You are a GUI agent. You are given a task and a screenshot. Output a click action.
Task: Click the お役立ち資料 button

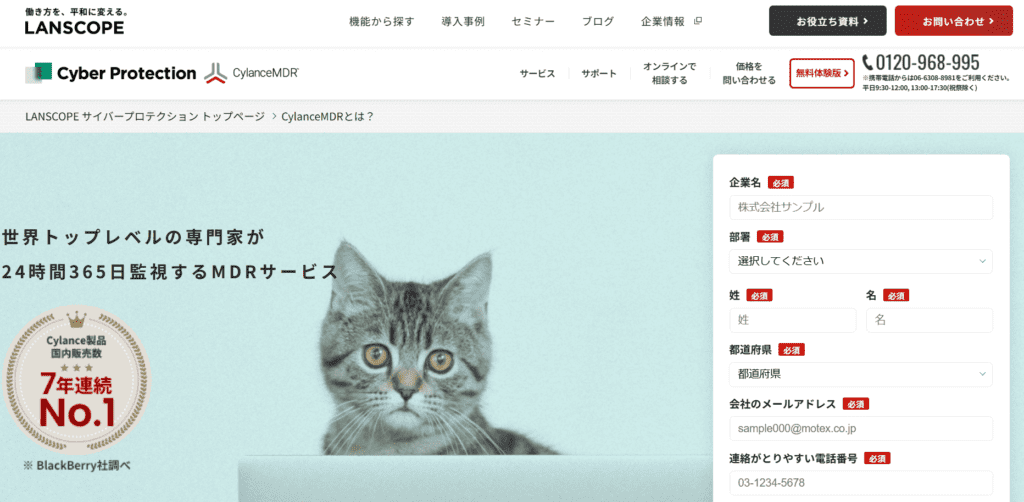point(827,21)
